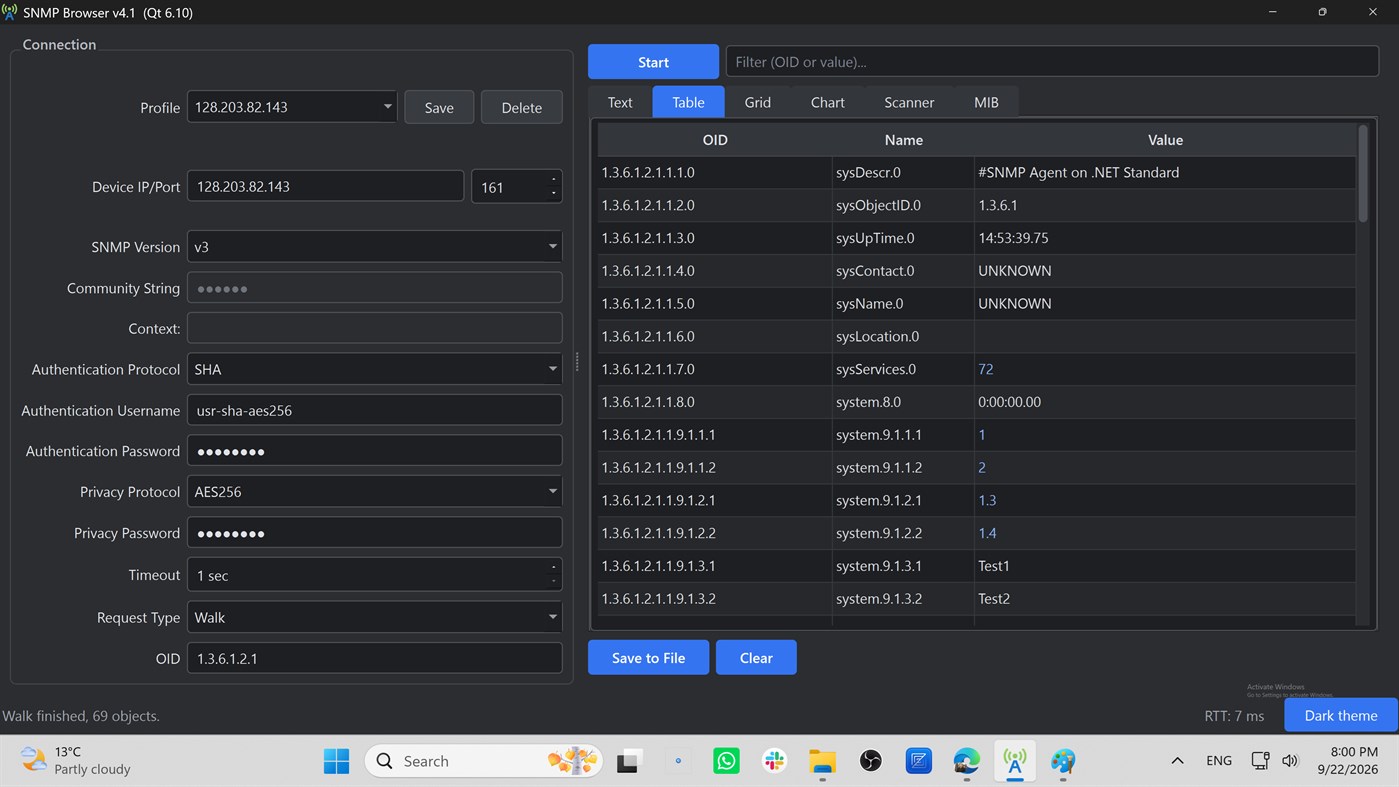The width and height of the screenshot is (1399, 787).
Task: Open File Explorer from the taskbar
Action: pos(822,761)
